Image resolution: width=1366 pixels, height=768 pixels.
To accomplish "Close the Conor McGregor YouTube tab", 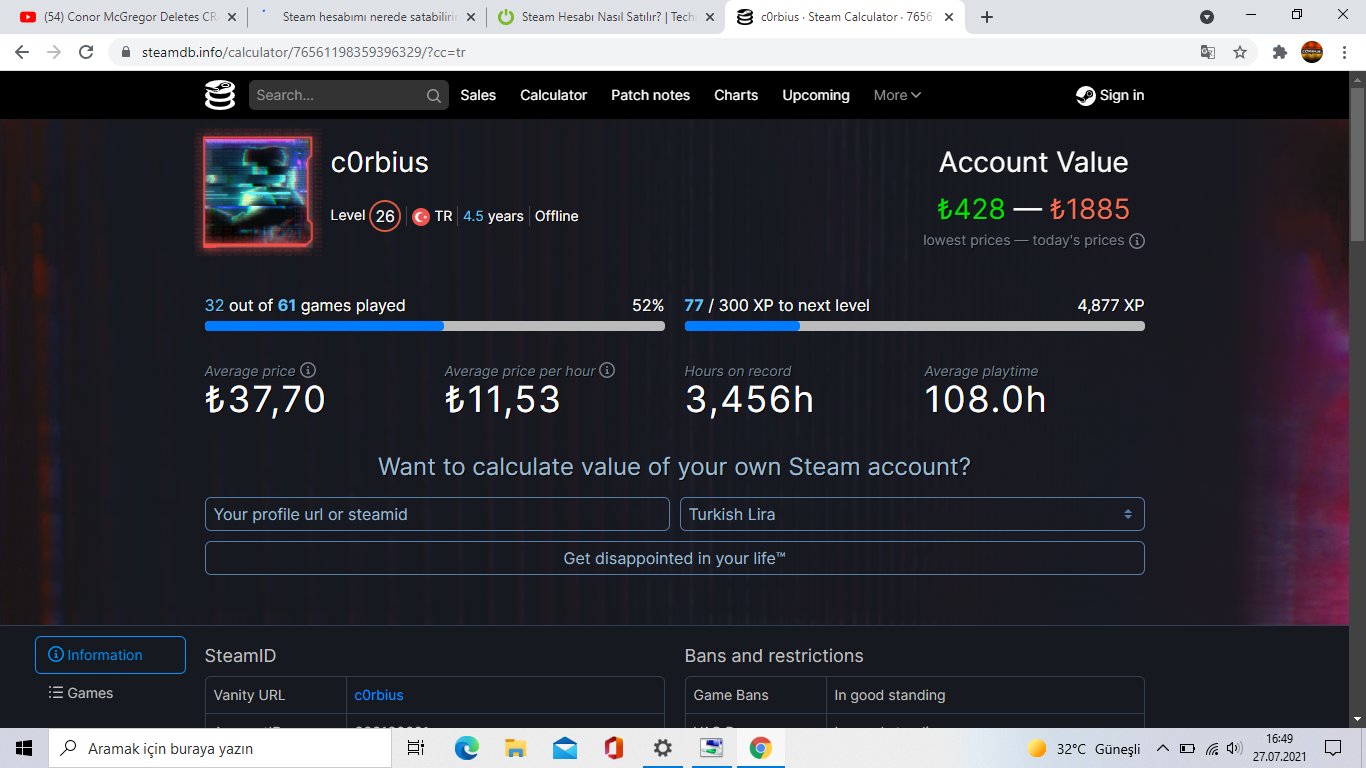I will tap(231, 17).
